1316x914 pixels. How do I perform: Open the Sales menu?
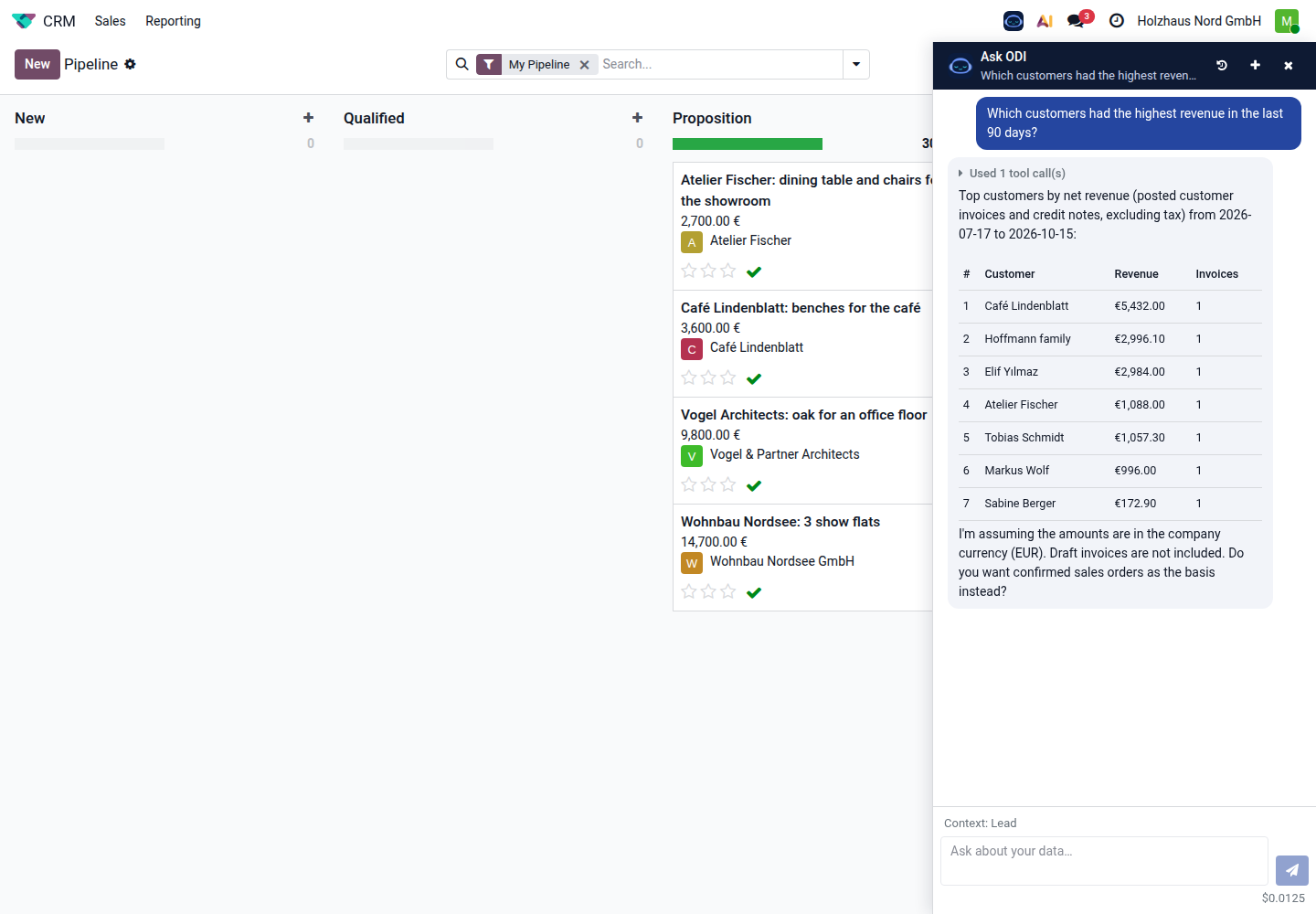pos(111,21)
